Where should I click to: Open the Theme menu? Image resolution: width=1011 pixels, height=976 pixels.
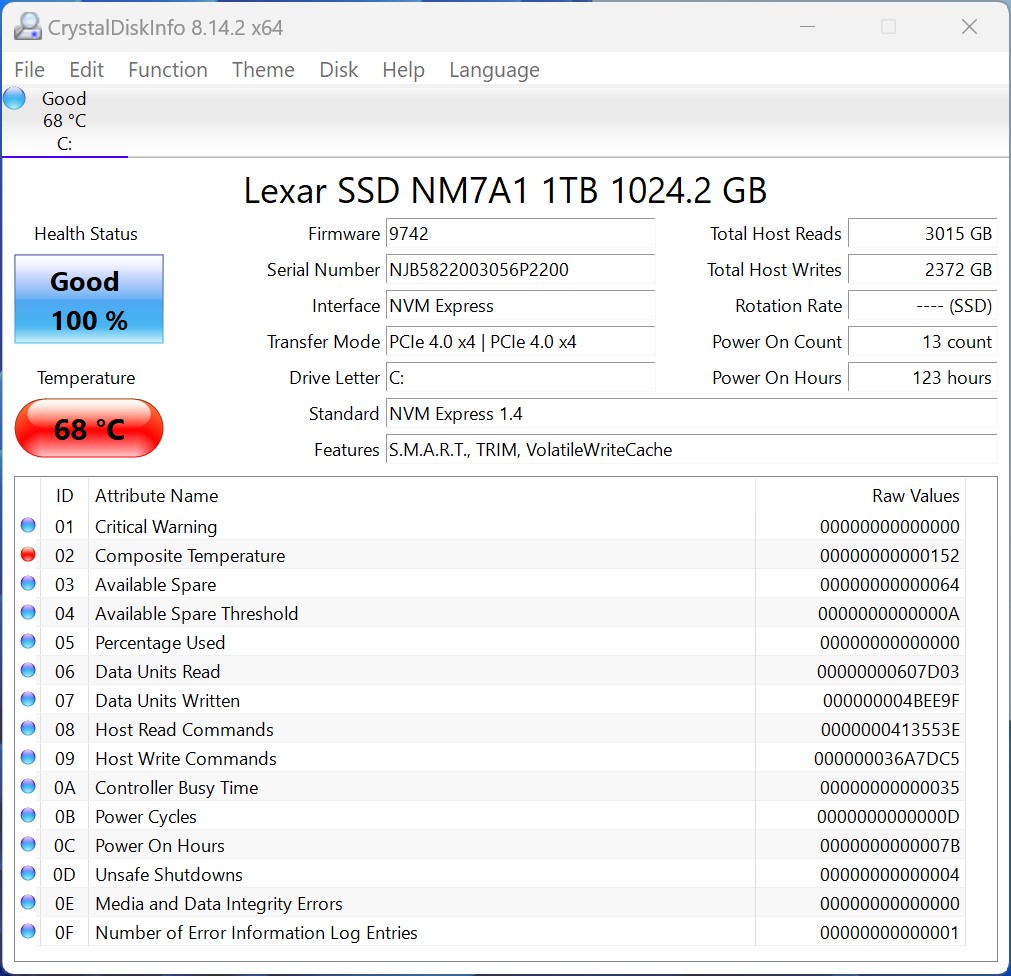point(263,70)
